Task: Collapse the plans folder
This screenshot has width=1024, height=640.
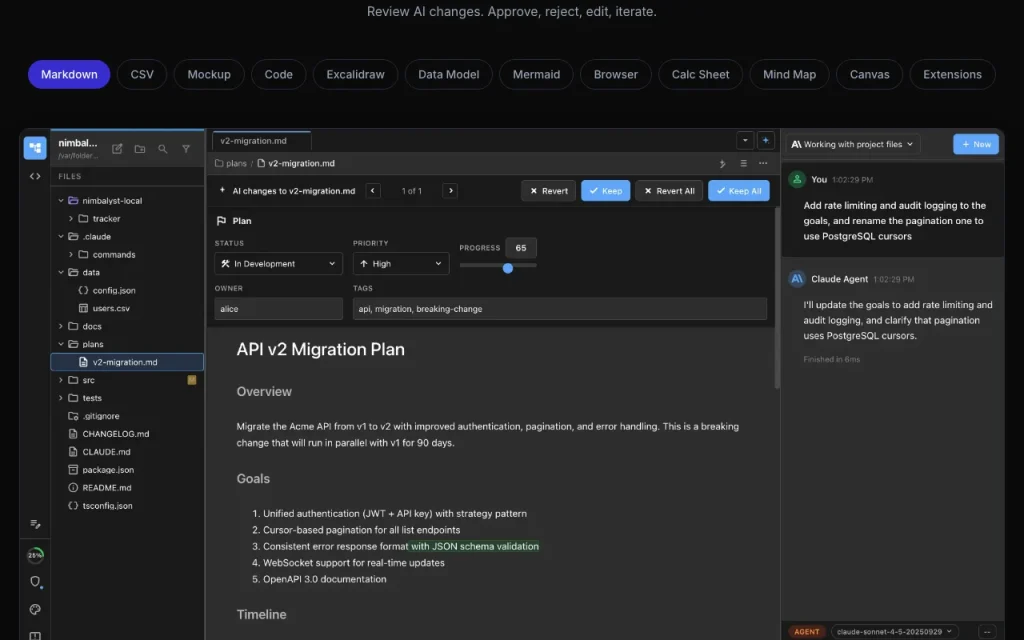Action: (x=61, y=344)
